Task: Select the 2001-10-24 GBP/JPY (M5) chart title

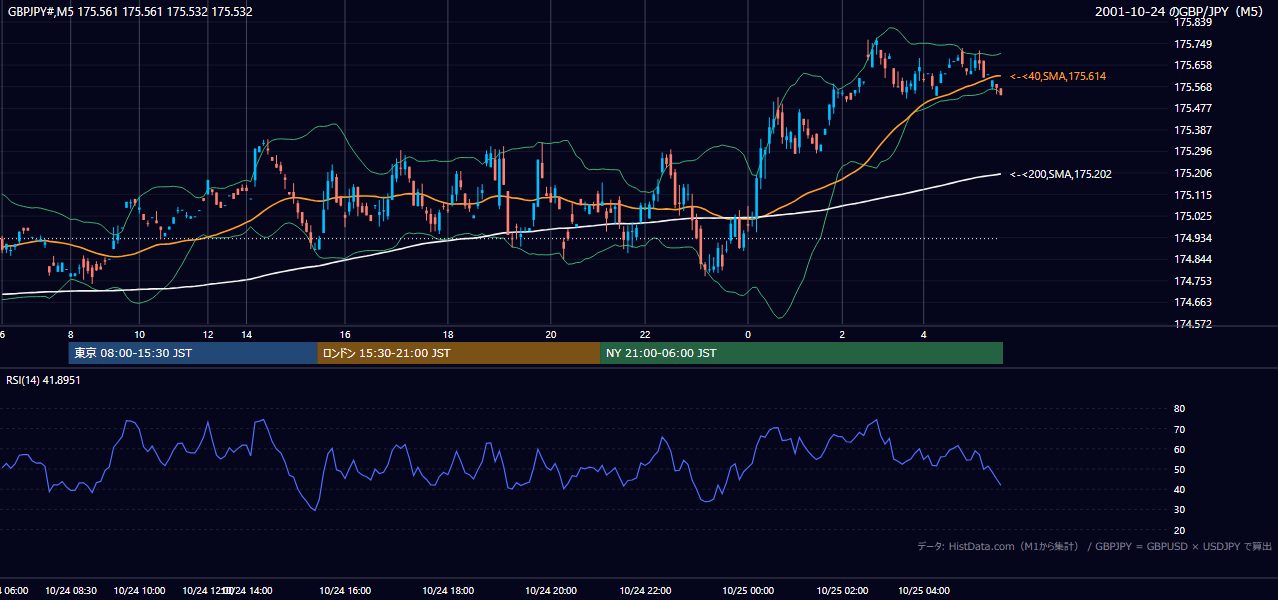Action: 1179,12
